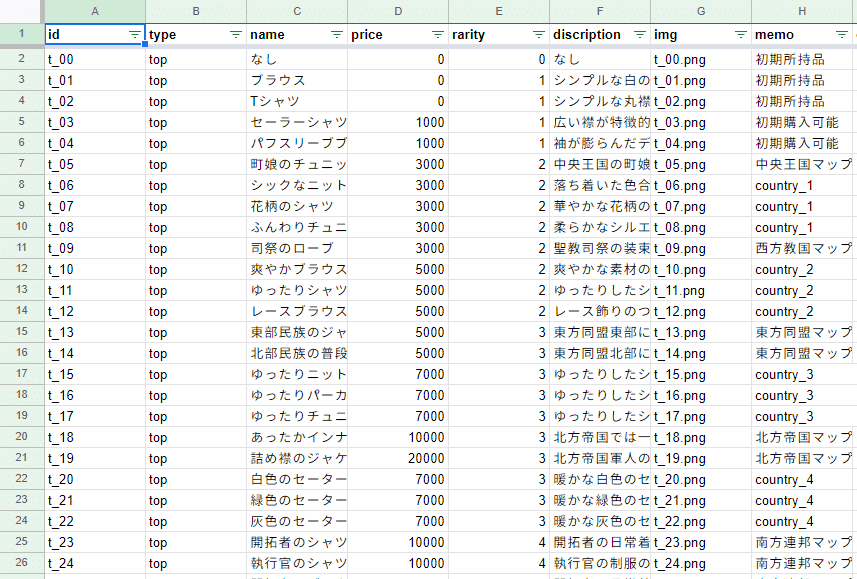
Task: Select column A header
Action: 95,11
